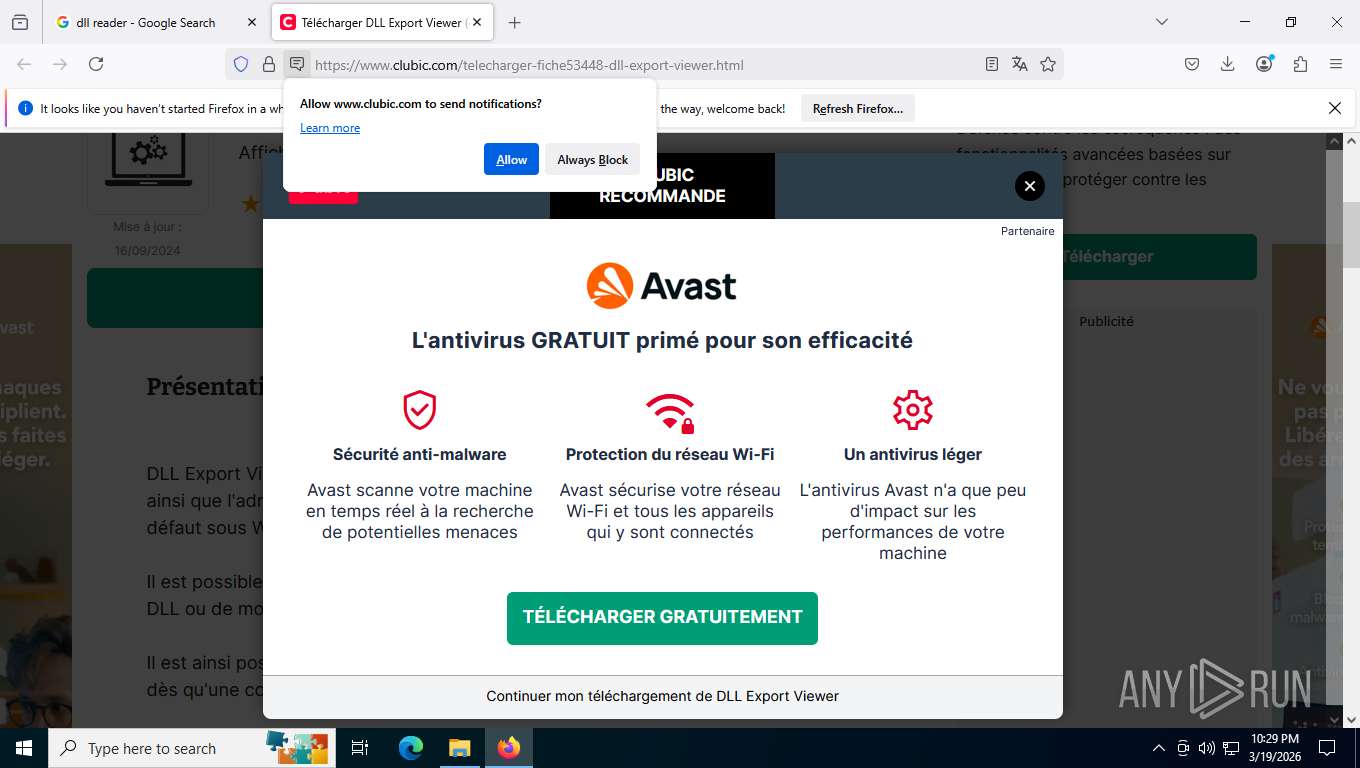This screenshot has height=768, width=1360.
Task: Reload the page with the Firefox refresh icon
Action: tap(96, 64)
